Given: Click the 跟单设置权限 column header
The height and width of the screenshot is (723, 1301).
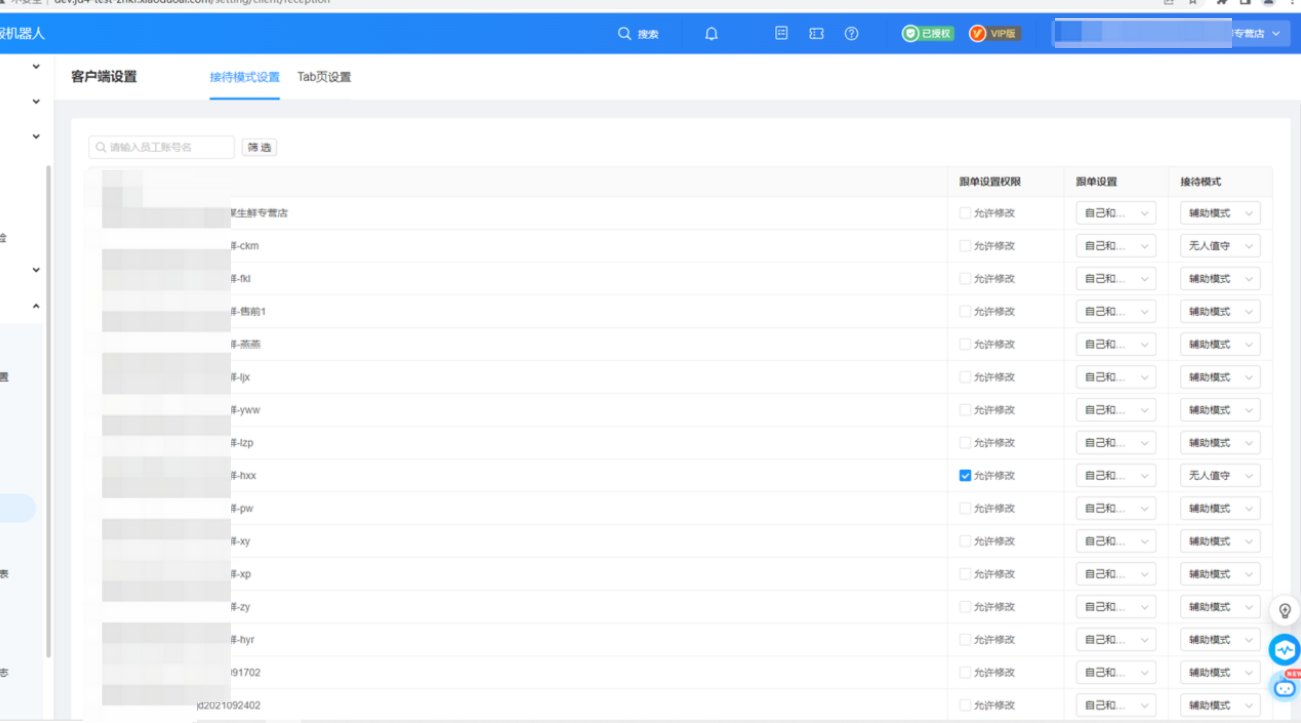Looking at the screenshot, I should pyautogui.click(x=990, y=182).
